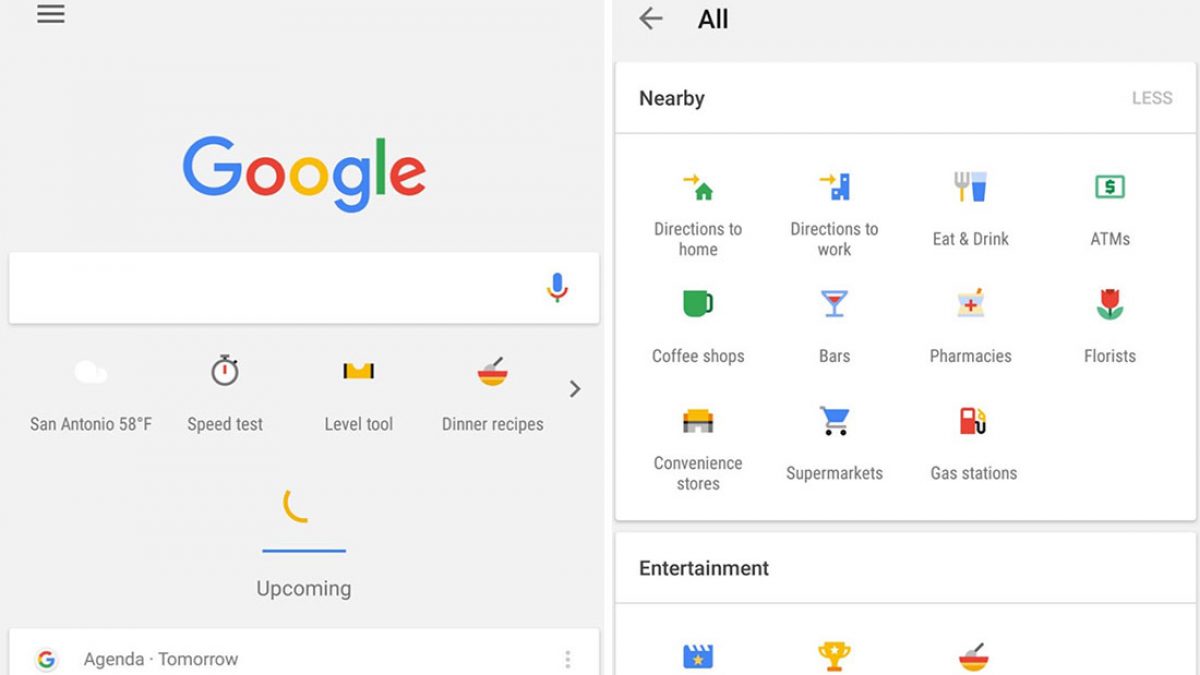Find nearby Coffee shops

[698, 326]
